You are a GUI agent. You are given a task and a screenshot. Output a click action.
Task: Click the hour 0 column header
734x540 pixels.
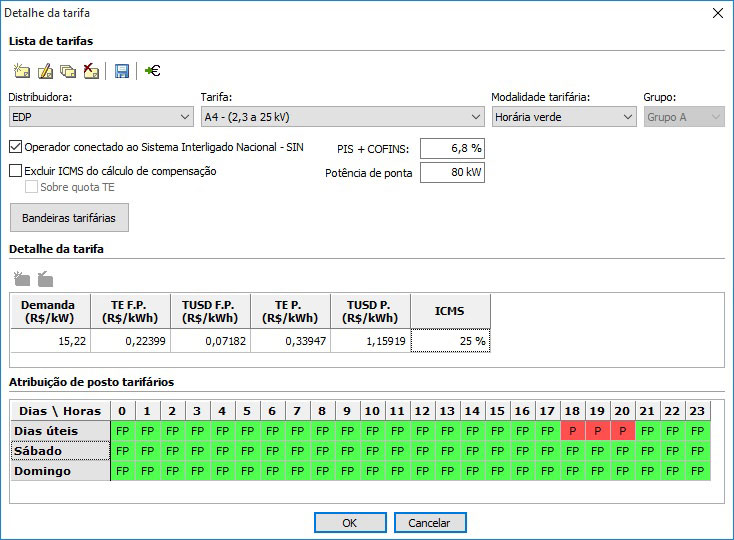pyautogui.click(x=123, y=411)
